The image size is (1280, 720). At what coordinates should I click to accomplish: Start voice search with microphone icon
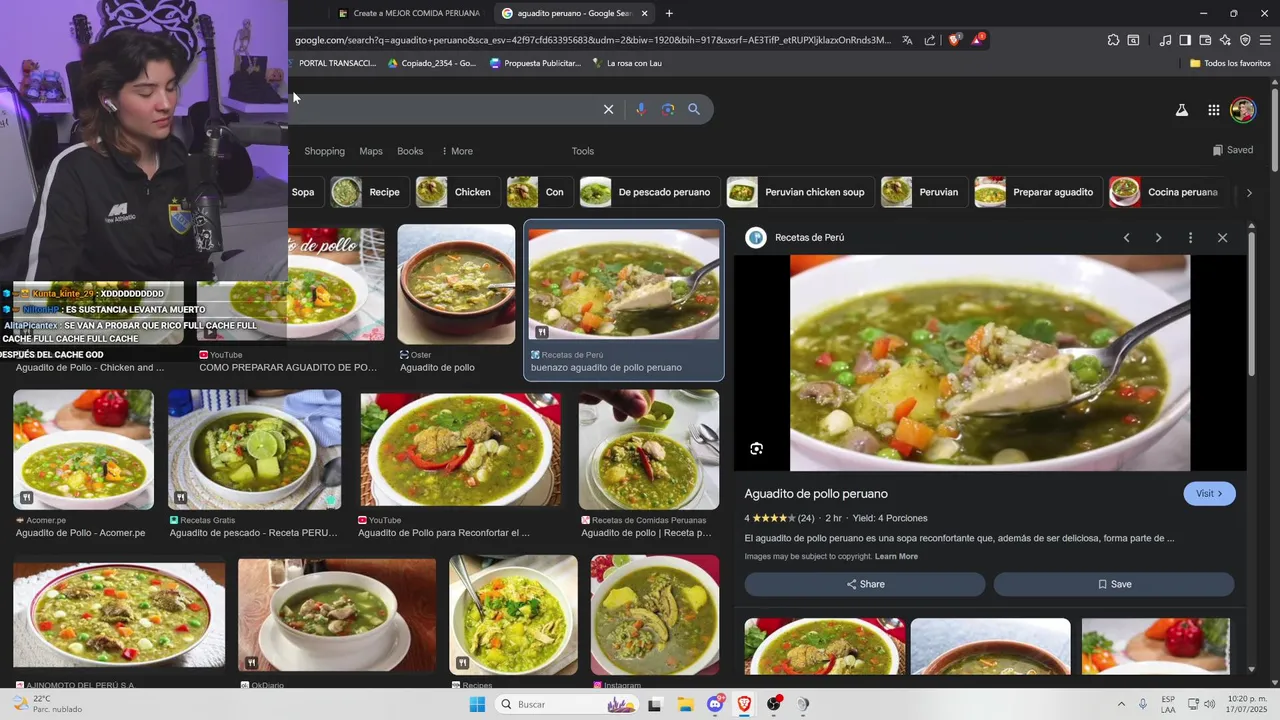[641, 109]
